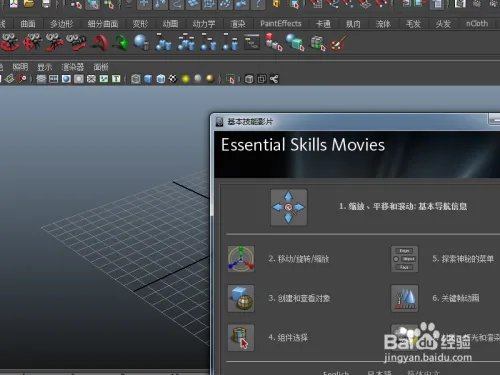Image resolution: width=500 pixels, height=375 pixels.
Task: Click movie link 1. 缩放、平移和滚动
Action: coord(403,207)
